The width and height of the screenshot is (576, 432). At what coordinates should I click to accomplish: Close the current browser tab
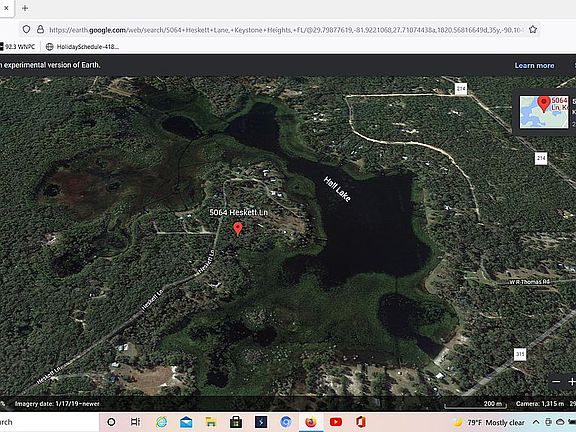pyautogui.click(x=6, y=8)
